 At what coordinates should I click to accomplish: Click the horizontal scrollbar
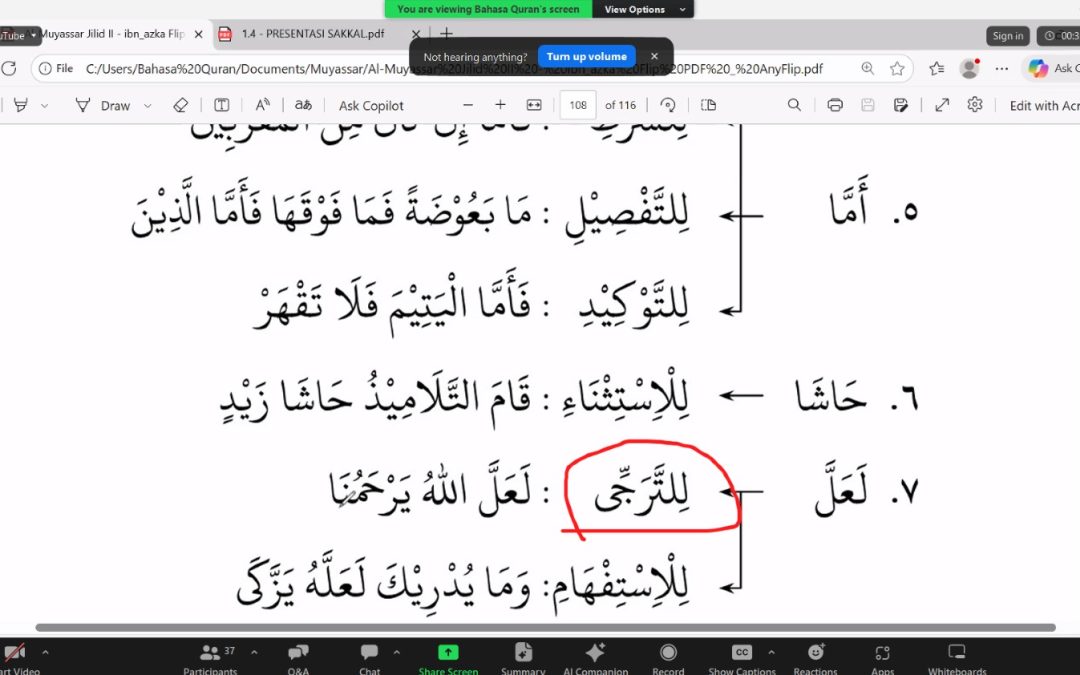(546, 627)
